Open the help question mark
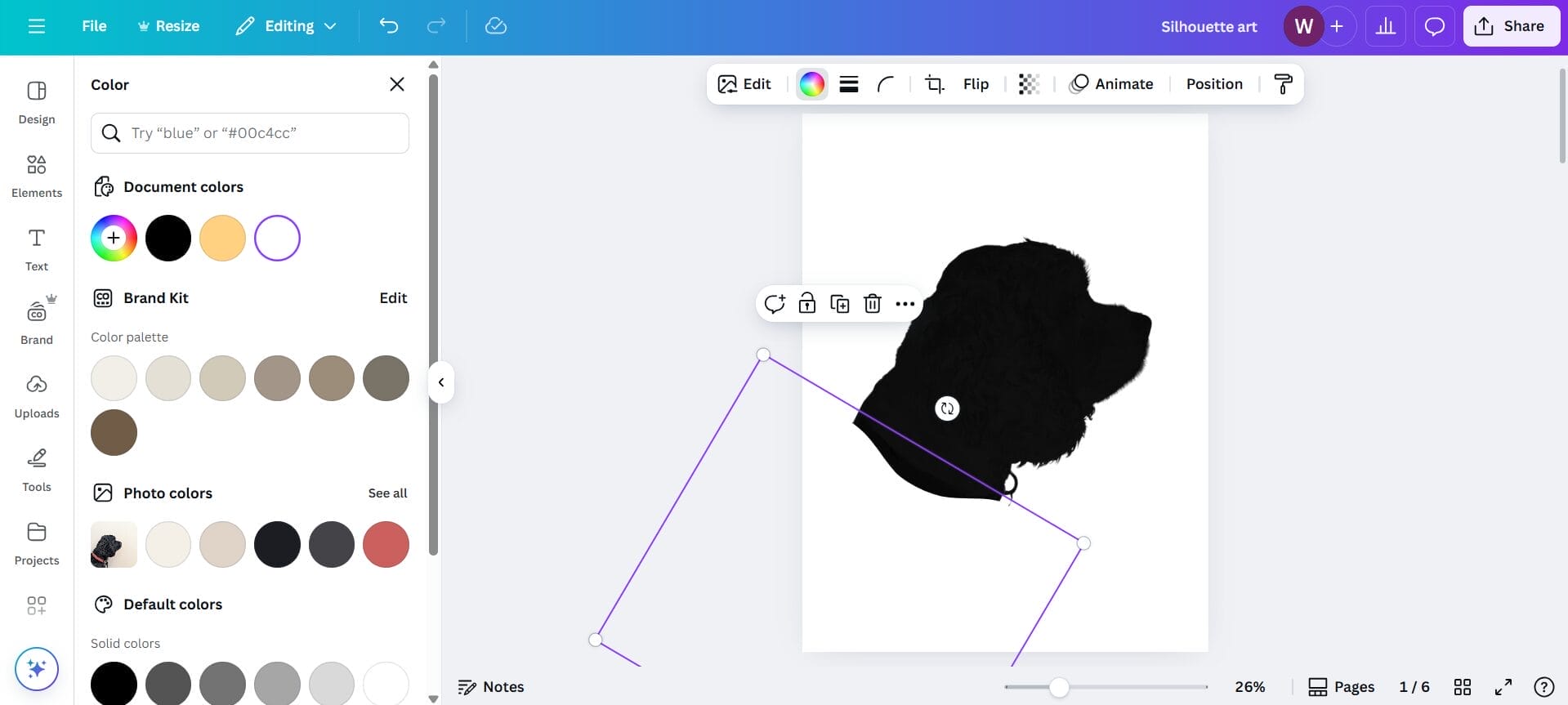Screen dimensions: 1568x705 click(x=1543, y=687)
